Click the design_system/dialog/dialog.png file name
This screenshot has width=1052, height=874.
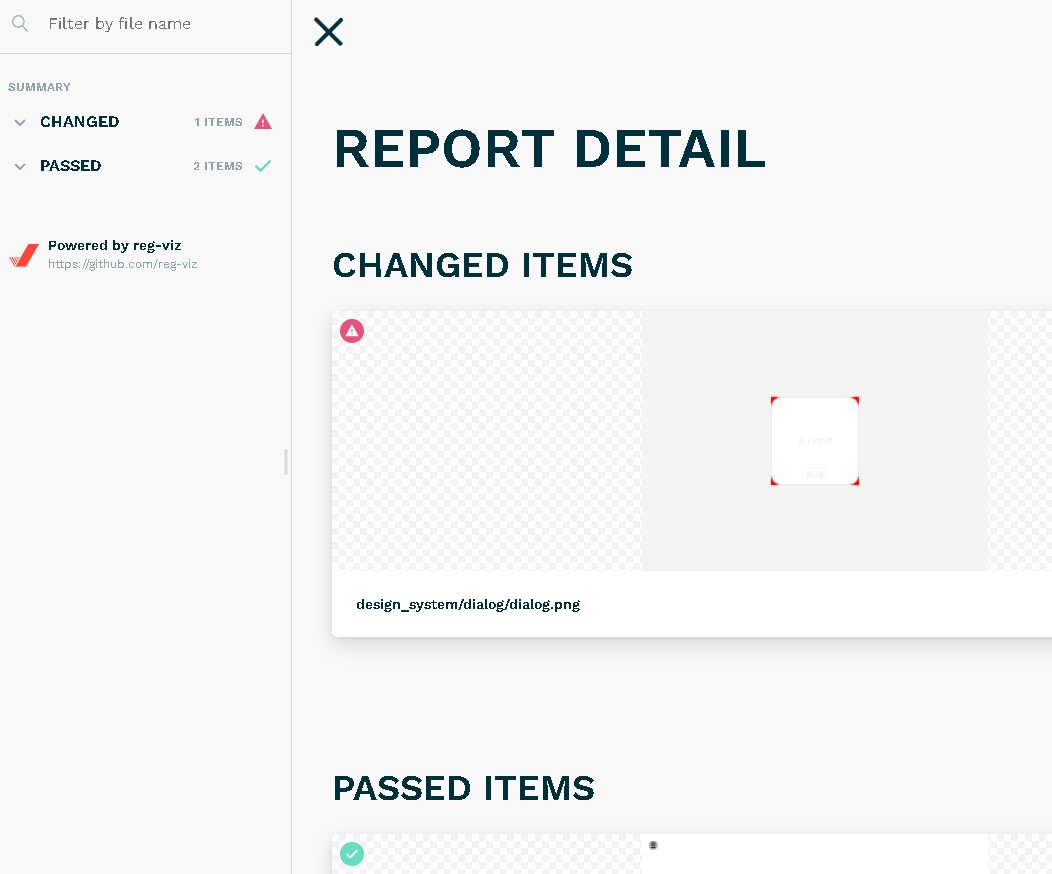(468, 604)
